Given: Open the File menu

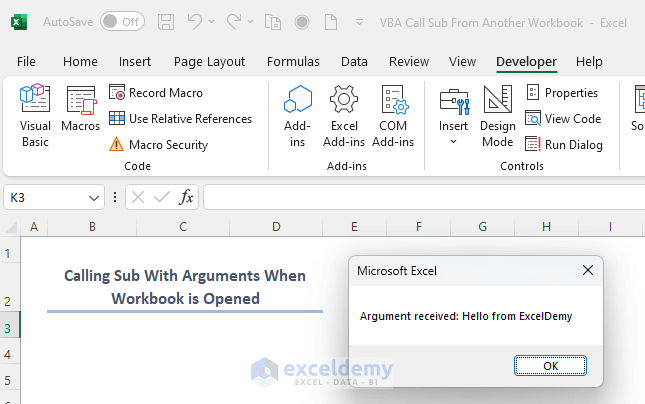Looking at the screenshot, I should tap(26, 62).
